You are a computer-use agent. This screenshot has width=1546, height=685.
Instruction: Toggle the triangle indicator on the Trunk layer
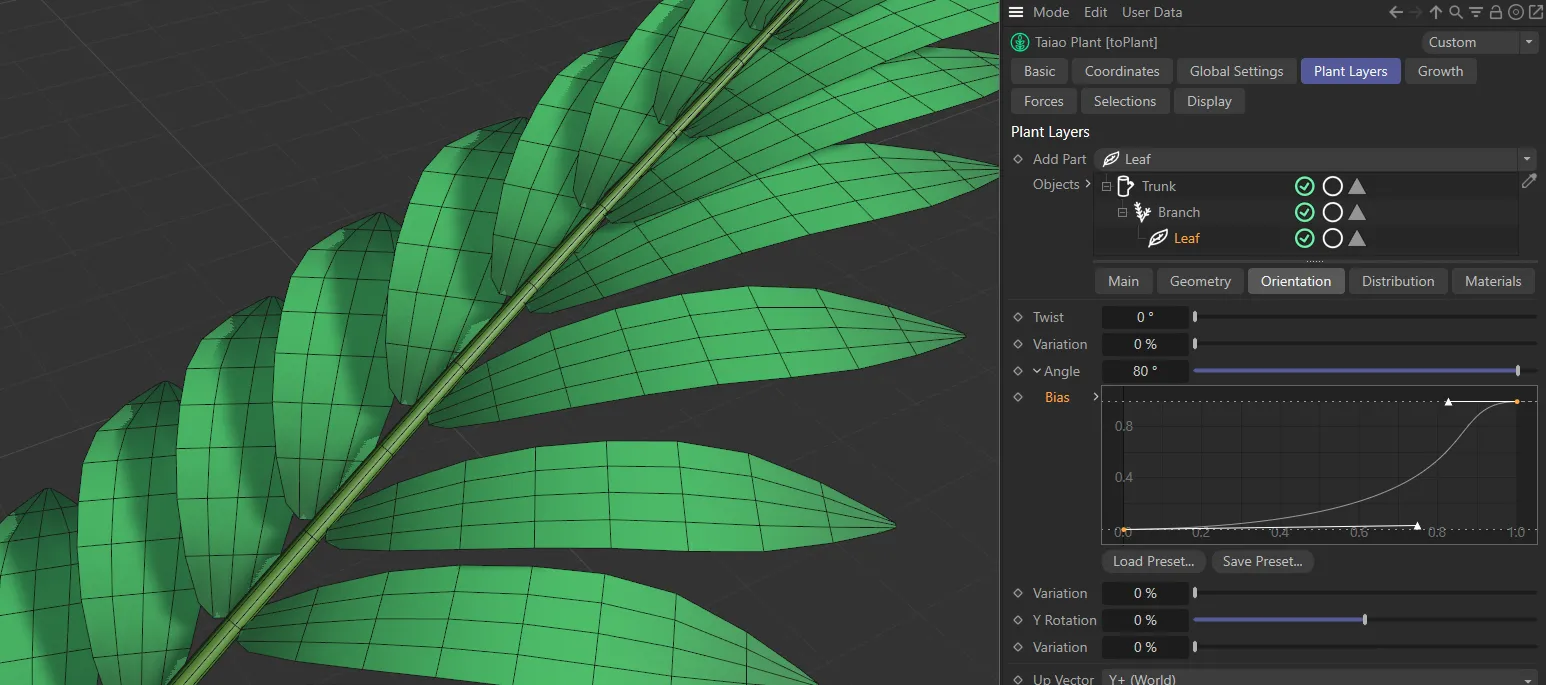click(1356, 186)
